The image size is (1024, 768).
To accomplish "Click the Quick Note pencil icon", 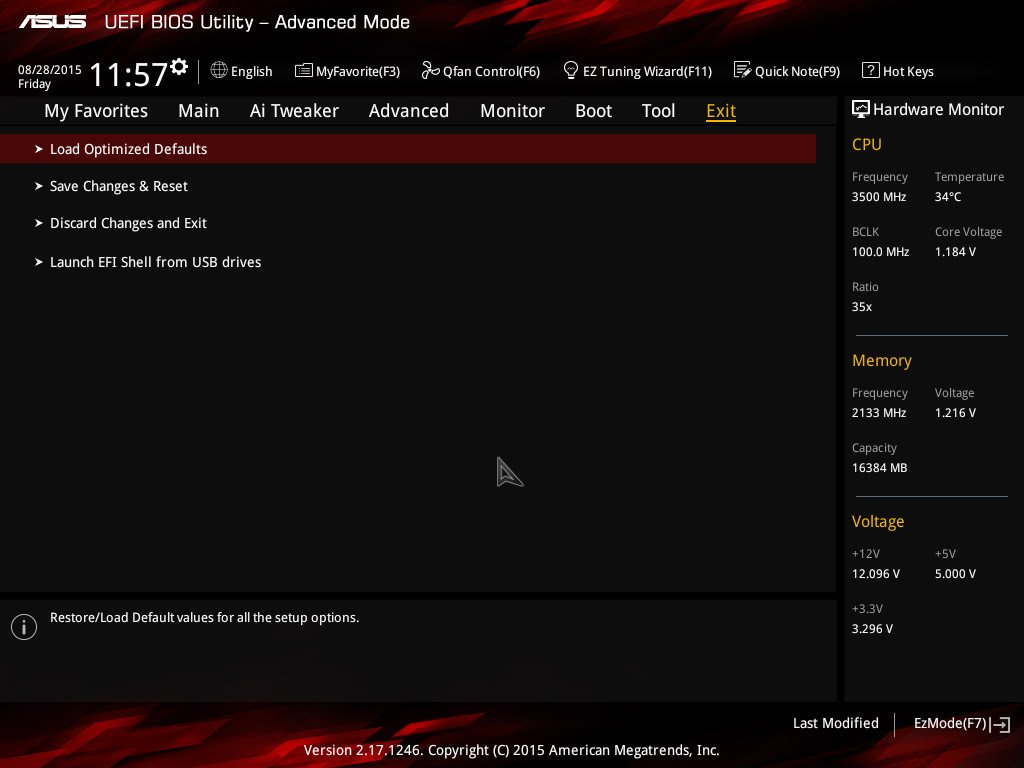I will click(743, 70).
